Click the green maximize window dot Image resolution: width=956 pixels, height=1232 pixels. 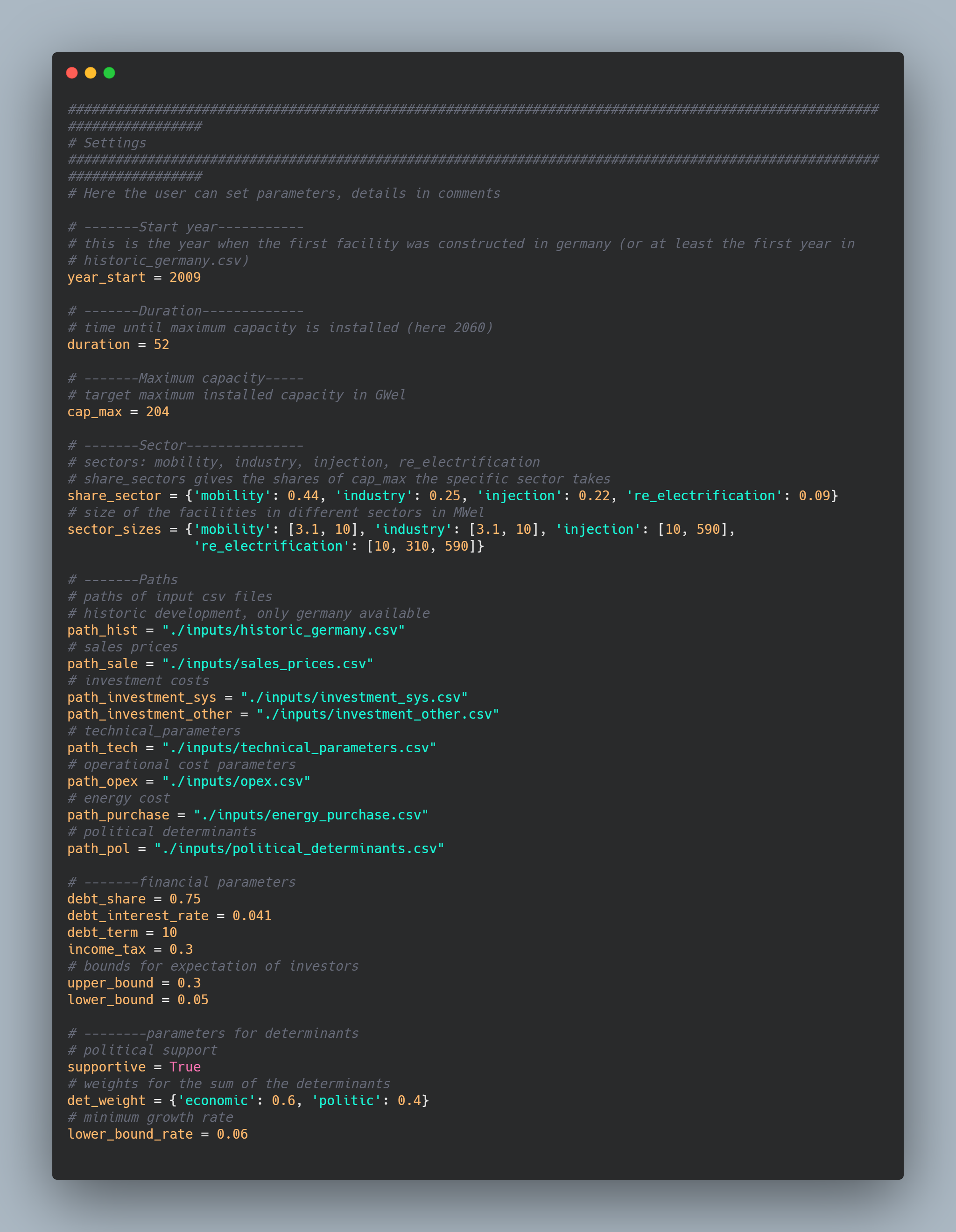(110, 73)
